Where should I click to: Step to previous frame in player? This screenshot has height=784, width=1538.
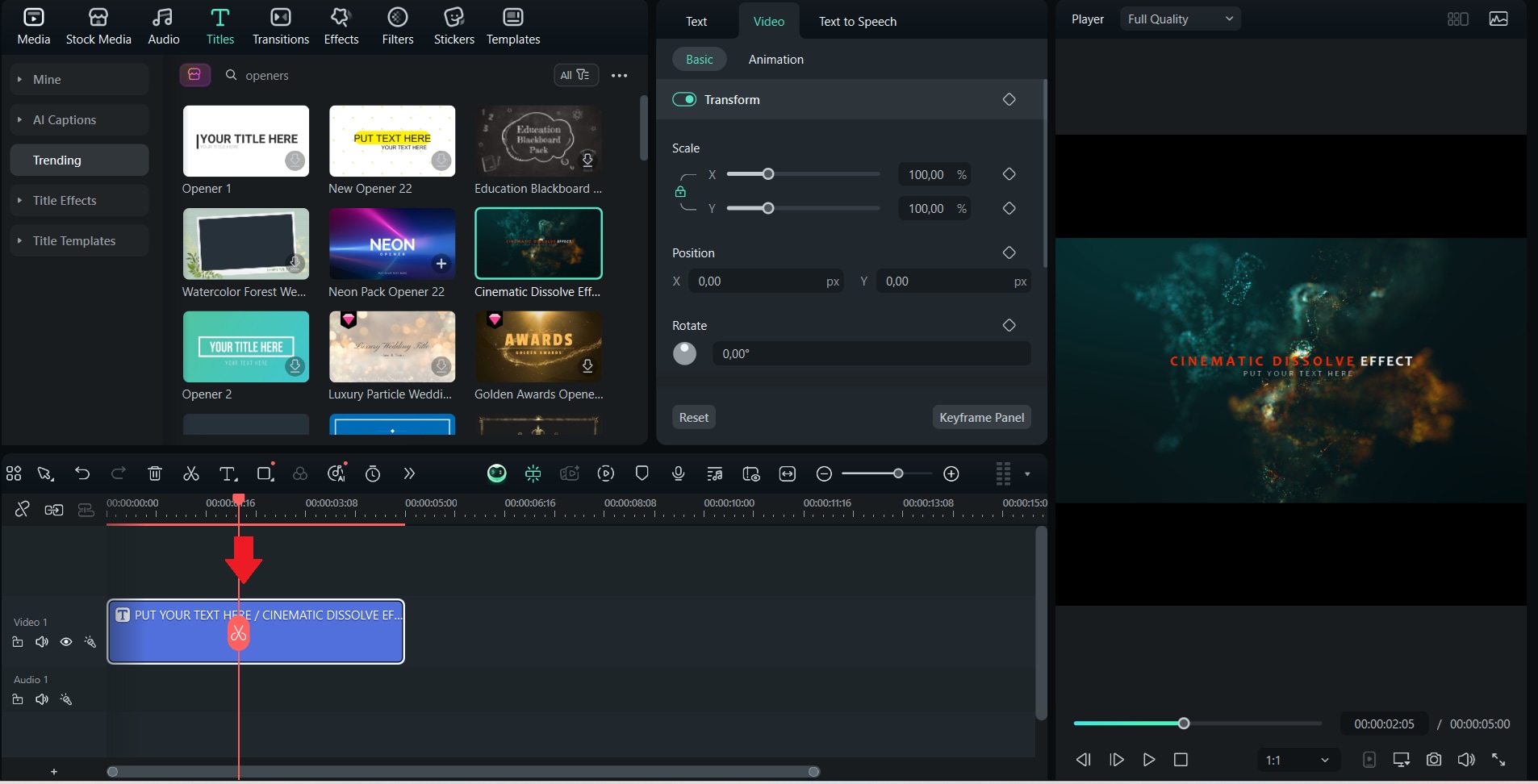click(x=1084, y=760)
